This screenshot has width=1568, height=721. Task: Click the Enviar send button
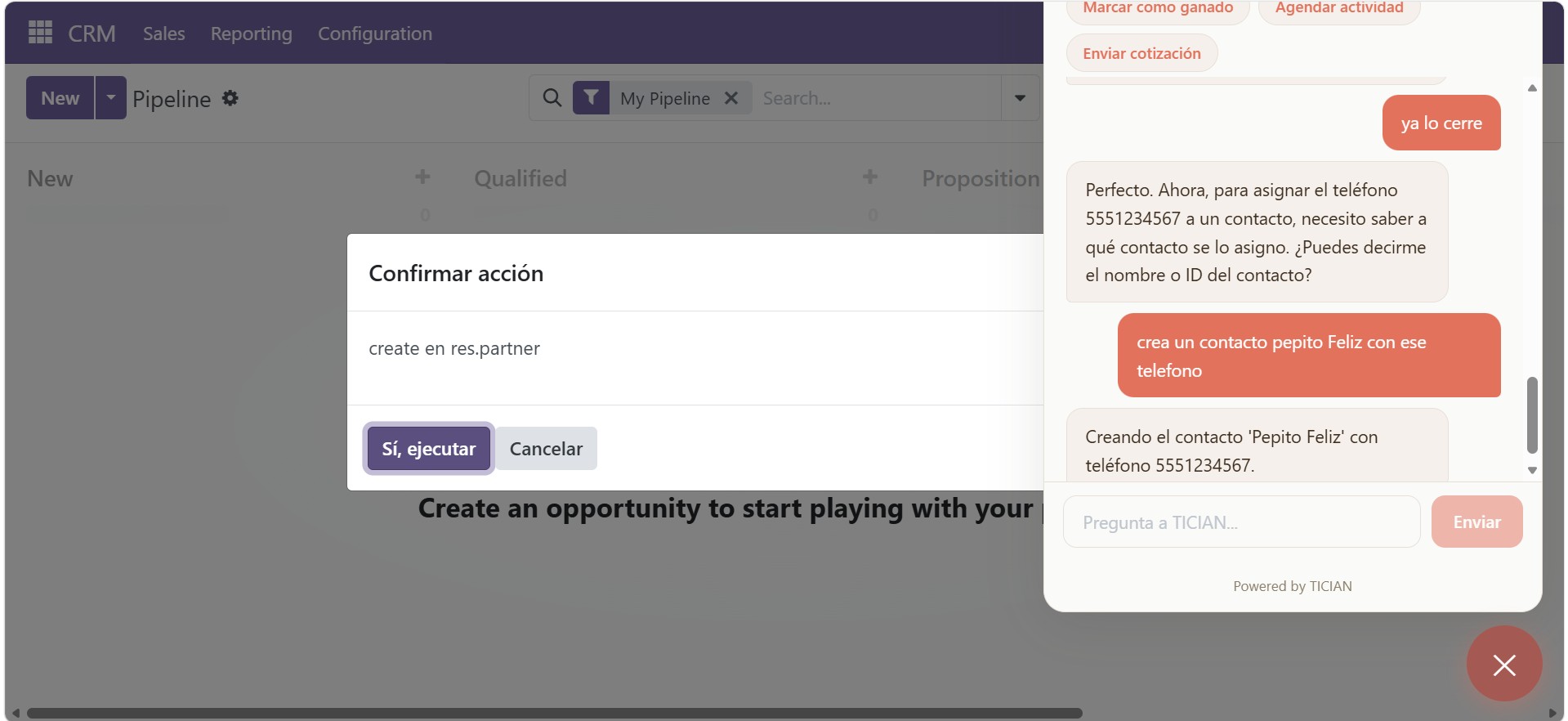point(1476,522)
